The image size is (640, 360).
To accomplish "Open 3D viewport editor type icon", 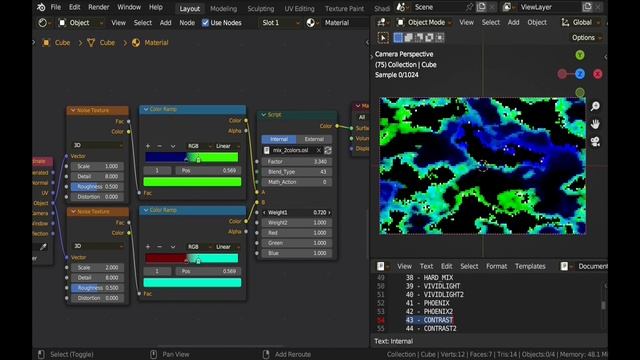I will tap(382, 22).
